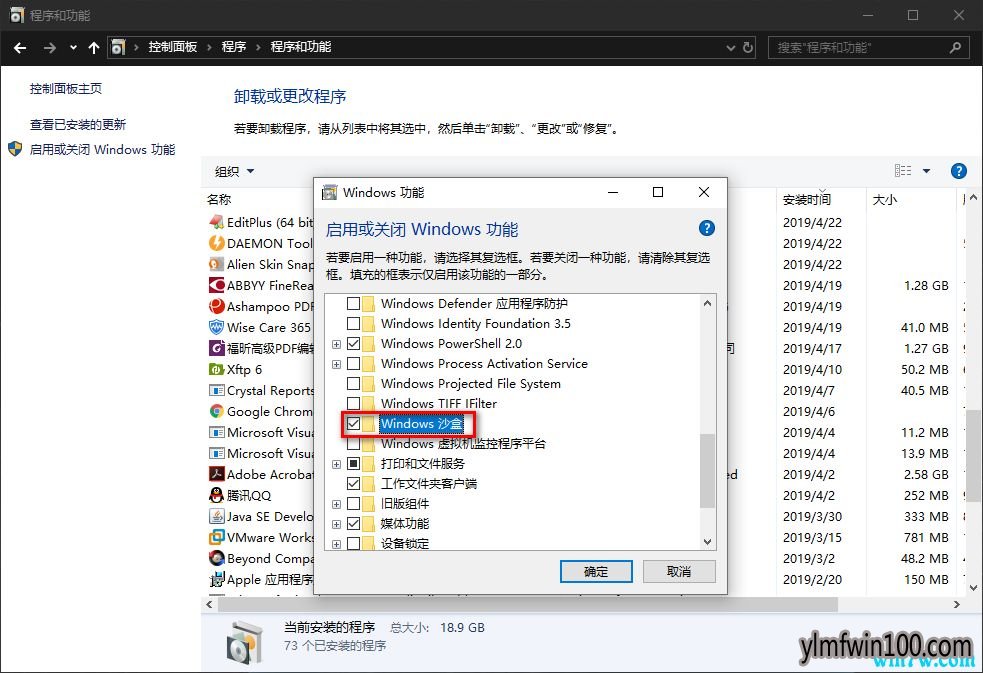The width and height of the screenshot is (983, 673).
Task: Click 控制面板 breadcrumb in address bar
Action: pos(172,47)
